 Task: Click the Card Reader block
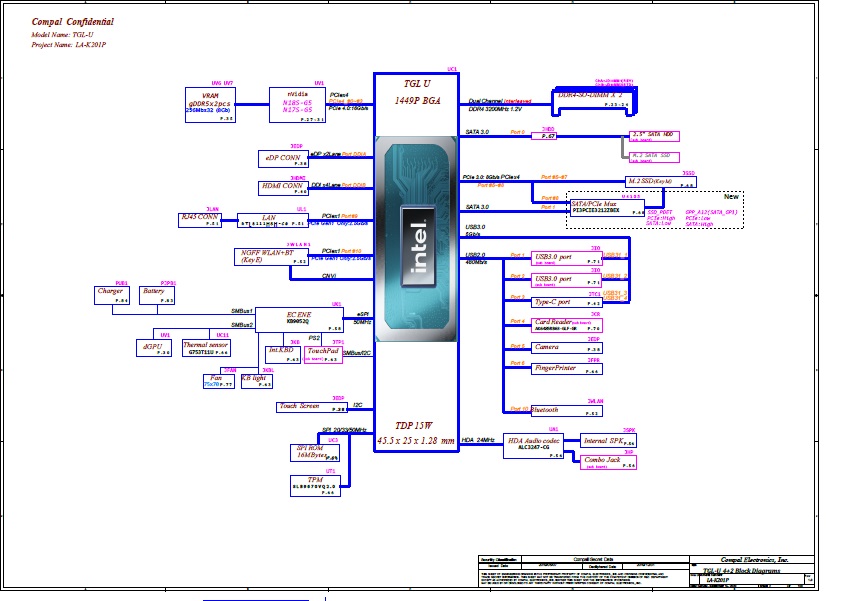[x=567, y=325]
